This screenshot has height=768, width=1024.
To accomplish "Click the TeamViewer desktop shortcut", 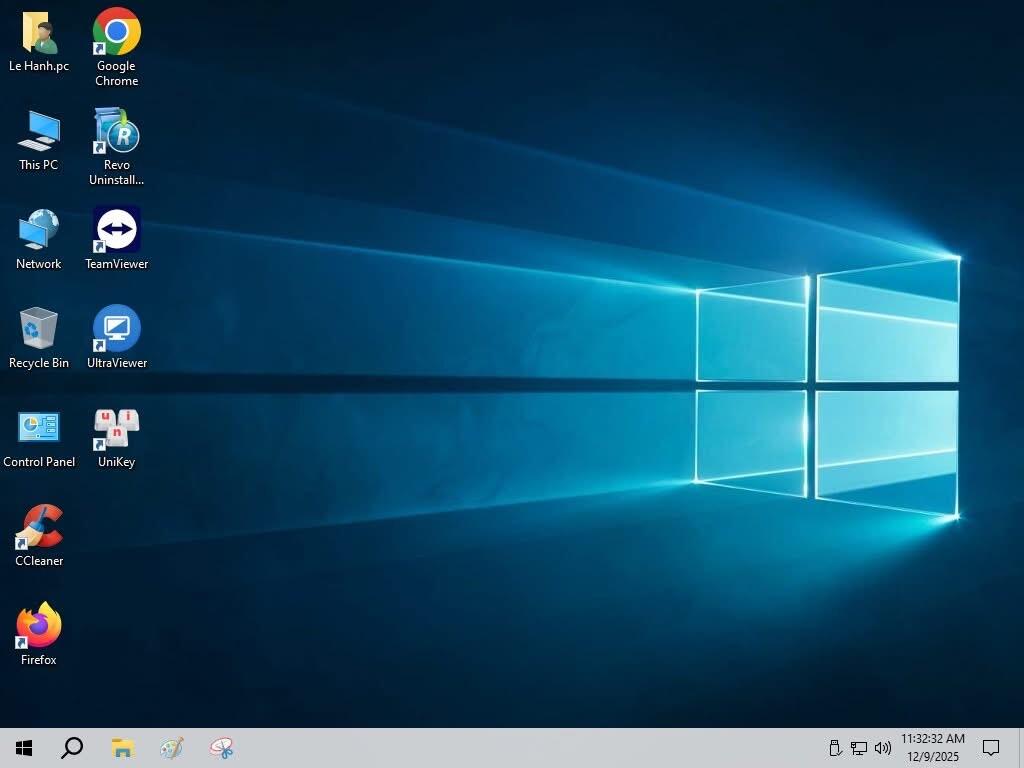I will click(117, 231).
